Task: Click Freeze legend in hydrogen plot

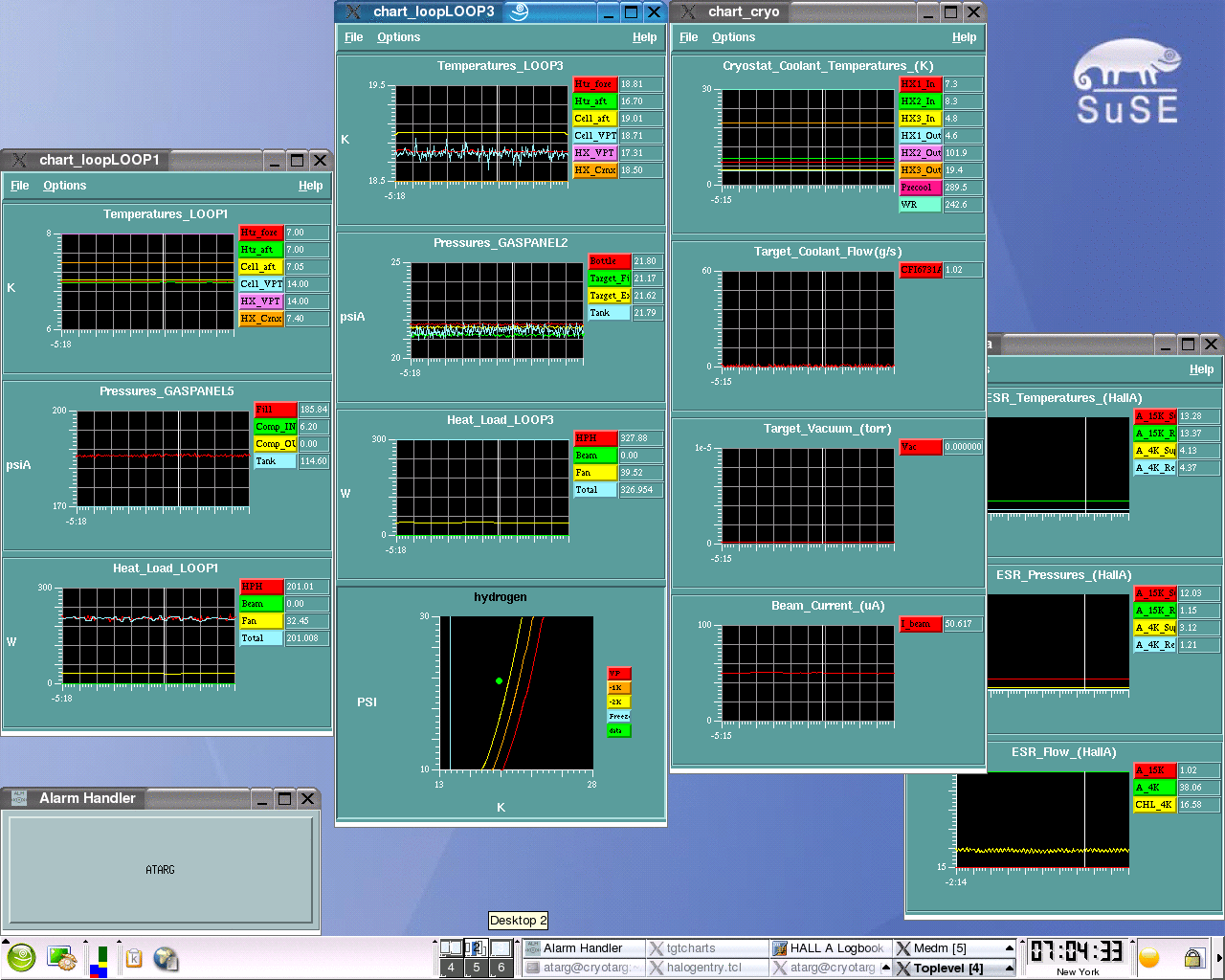Action: [x=619, y=717]
